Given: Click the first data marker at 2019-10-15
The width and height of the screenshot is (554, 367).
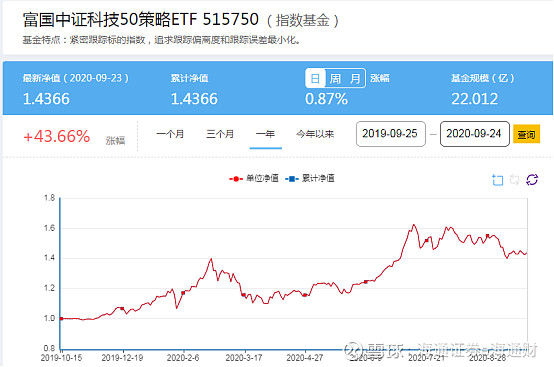Looking at the screenshot, I should coord(61,319).
